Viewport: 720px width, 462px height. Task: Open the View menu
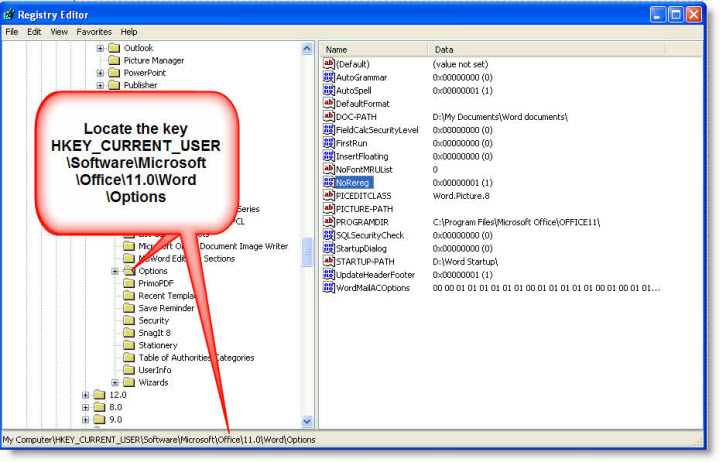click(x=59, y=32)
